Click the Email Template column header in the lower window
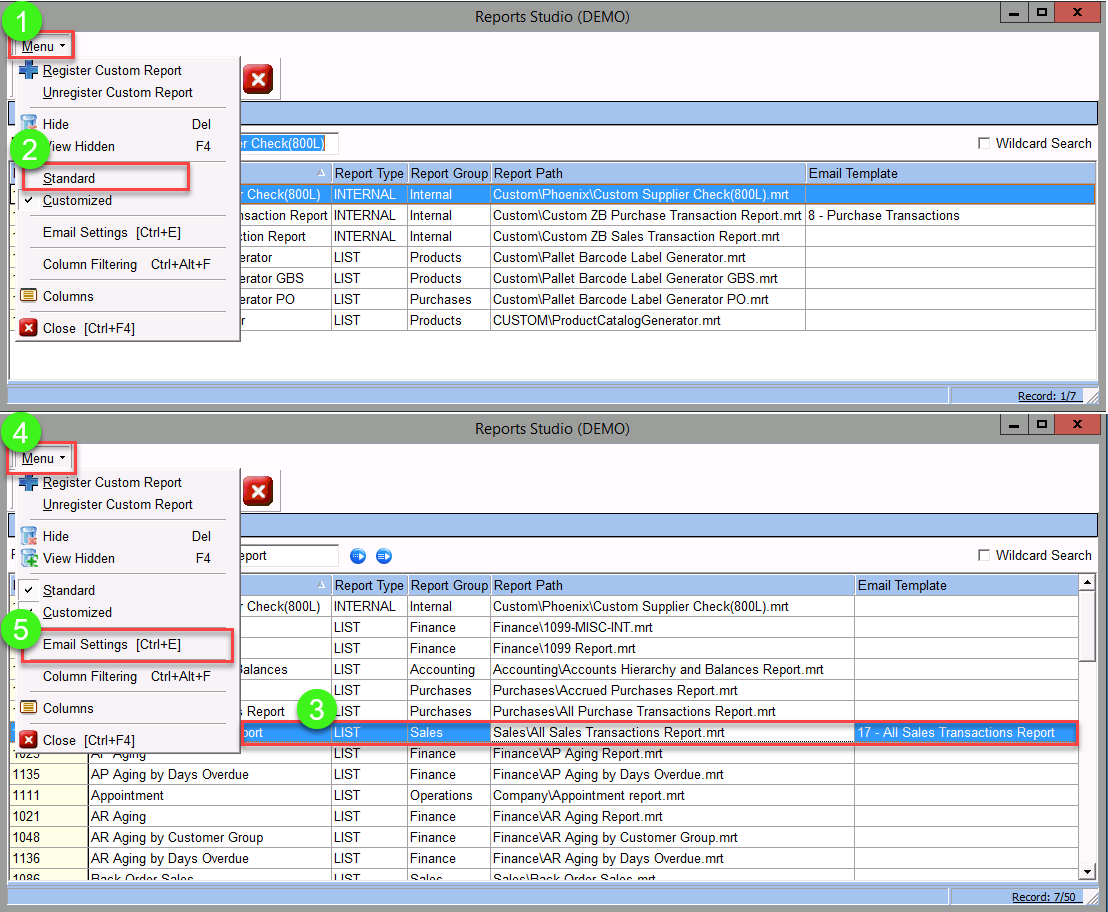Screen dimensions: 1108x912 [x=901, y=585]
